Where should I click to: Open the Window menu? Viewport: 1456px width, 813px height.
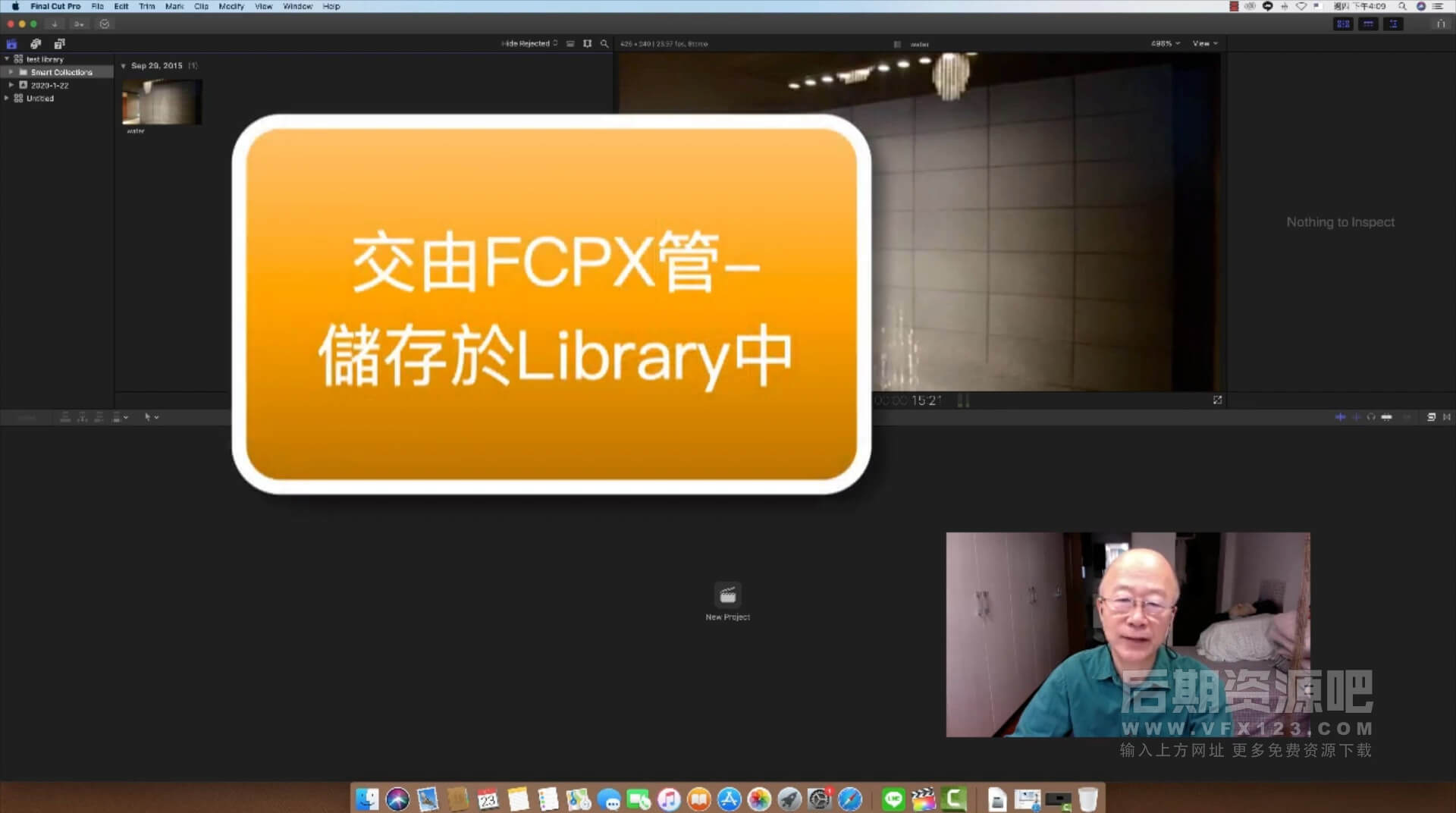click(297, 6)
